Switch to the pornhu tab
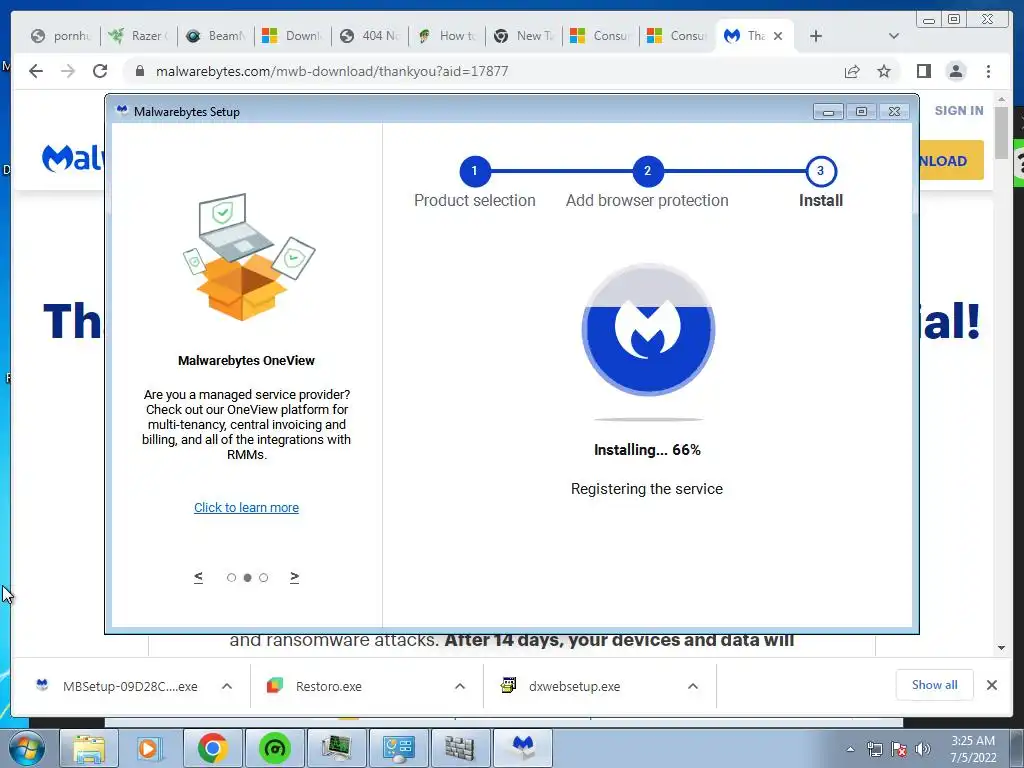The width and height of the screenshot is (1024, 768). tap(61, 36)
